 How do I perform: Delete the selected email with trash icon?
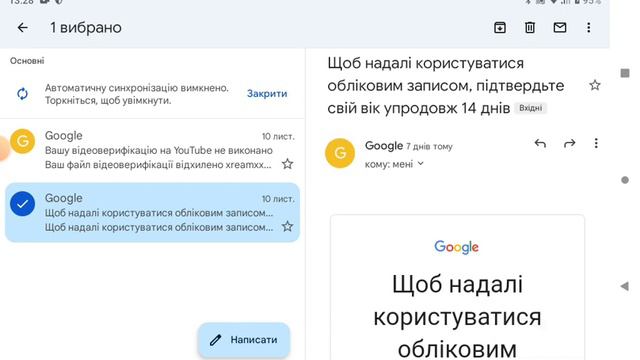pos(530,27)
